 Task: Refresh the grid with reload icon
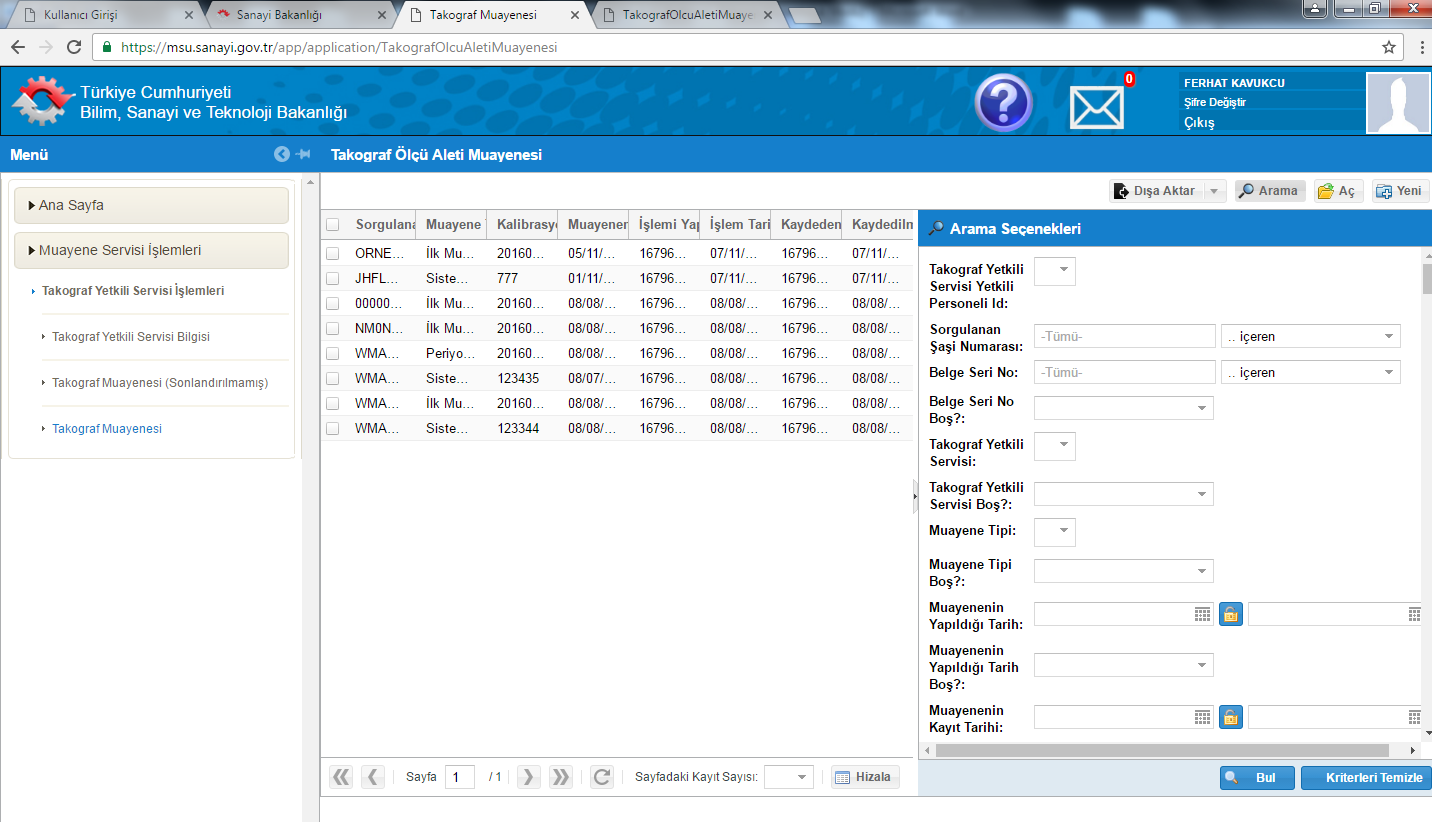click(x=601, y=777)
